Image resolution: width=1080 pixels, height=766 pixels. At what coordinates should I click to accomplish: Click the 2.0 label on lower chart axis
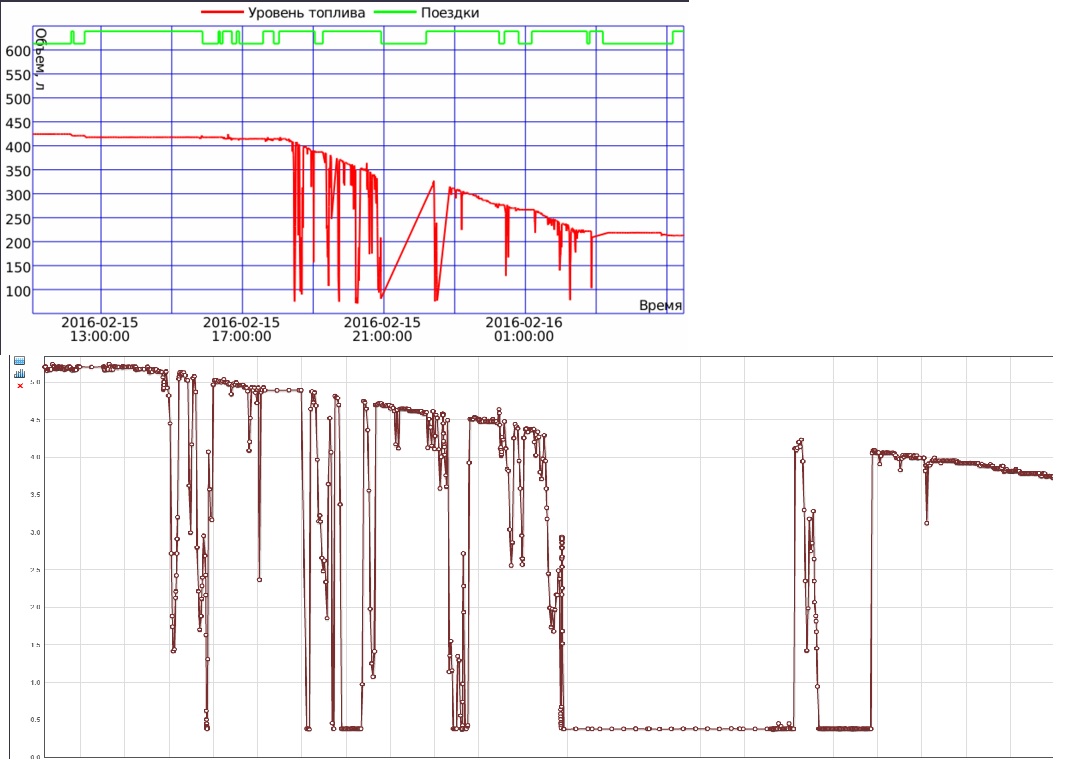[35, 607]
